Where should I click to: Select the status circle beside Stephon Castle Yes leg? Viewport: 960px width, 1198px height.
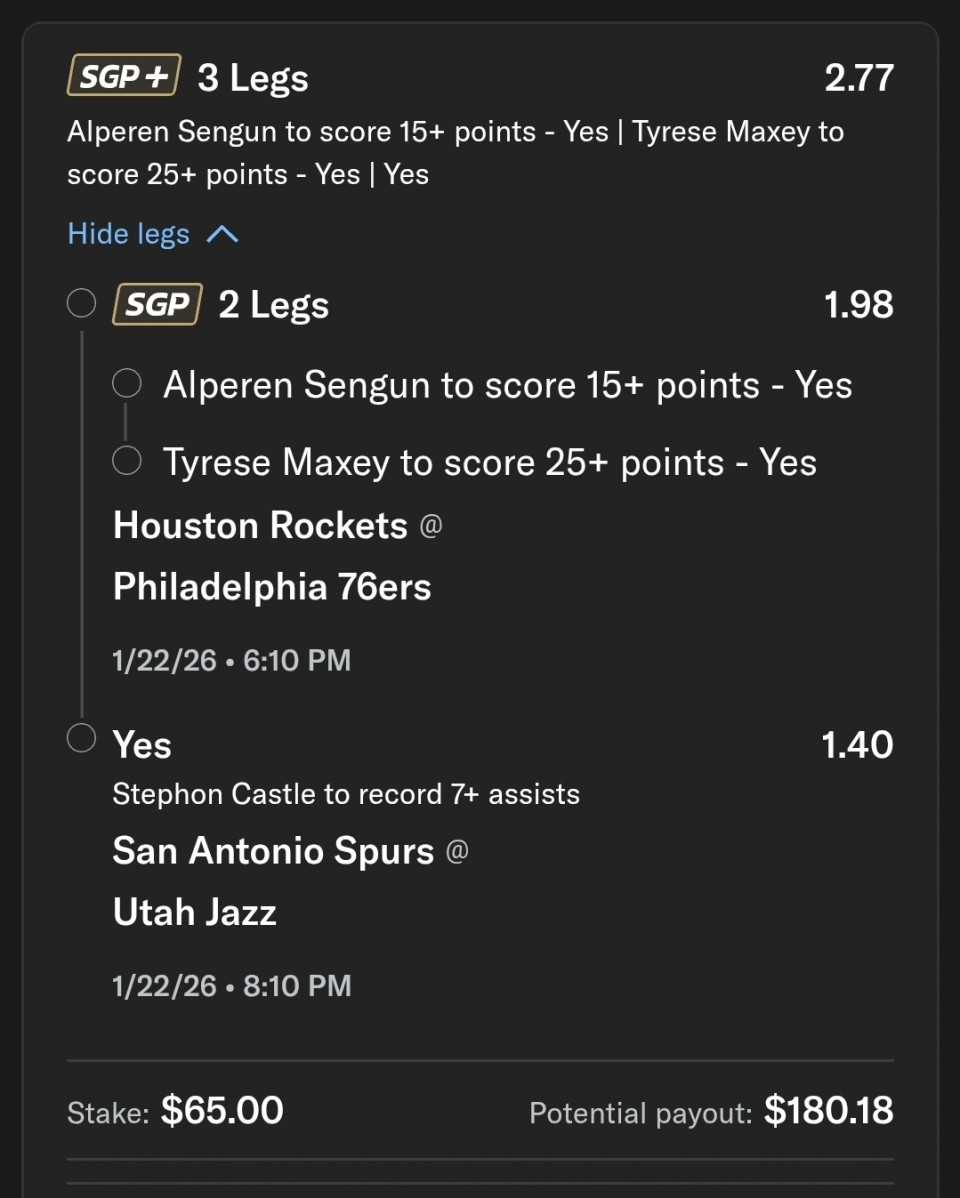click(x=81, y=739)
